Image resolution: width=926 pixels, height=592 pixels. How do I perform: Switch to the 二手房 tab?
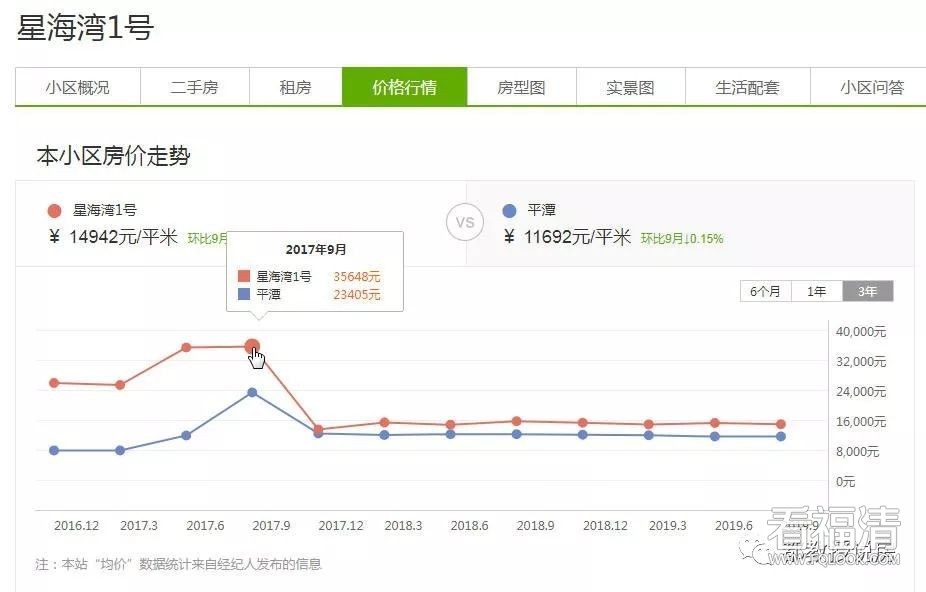[194, 87]
